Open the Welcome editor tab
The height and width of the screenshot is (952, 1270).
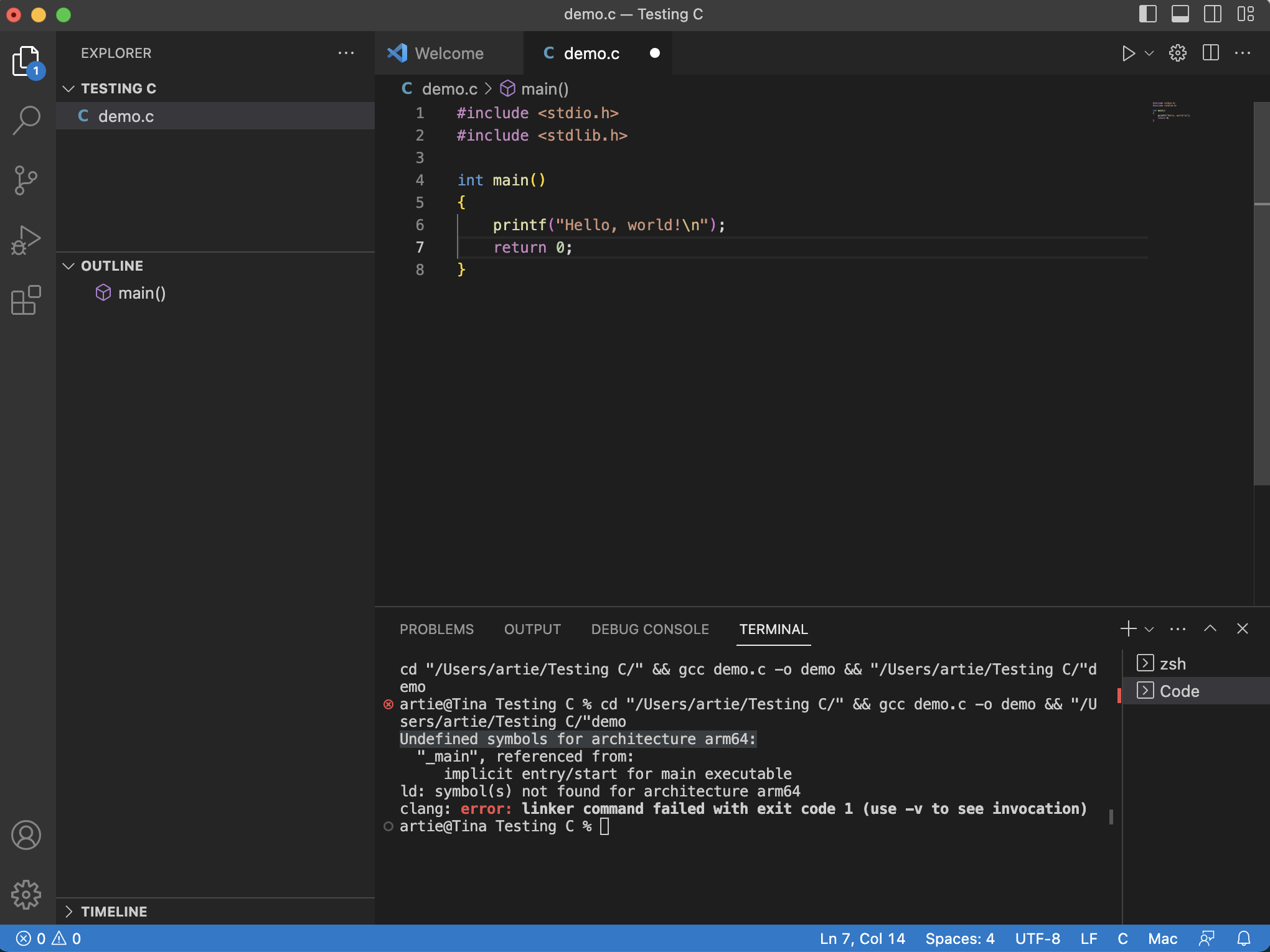click(449, 54)
